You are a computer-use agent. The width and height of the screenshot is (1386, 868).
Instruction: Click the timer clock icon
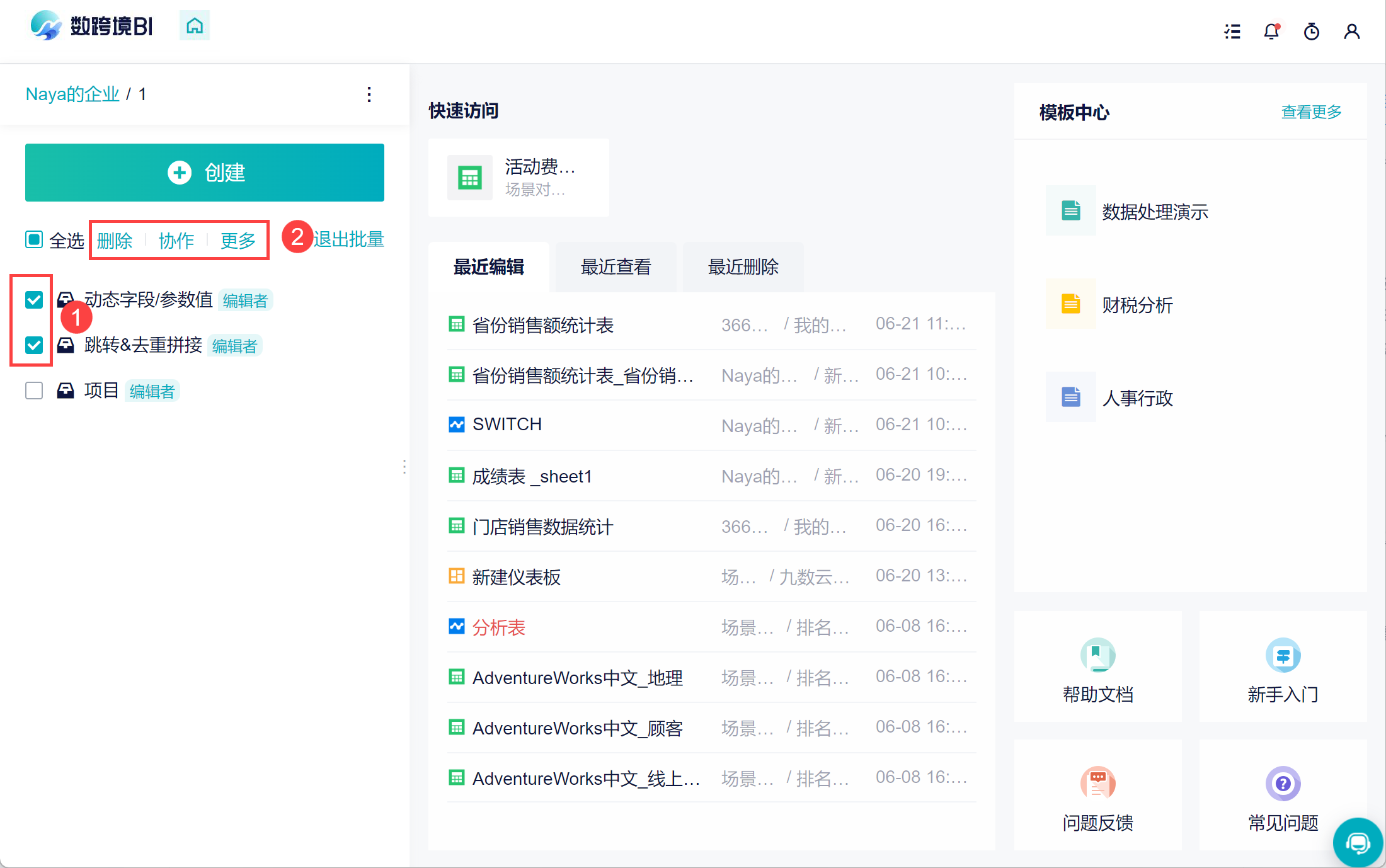[x=1312, y=31]
